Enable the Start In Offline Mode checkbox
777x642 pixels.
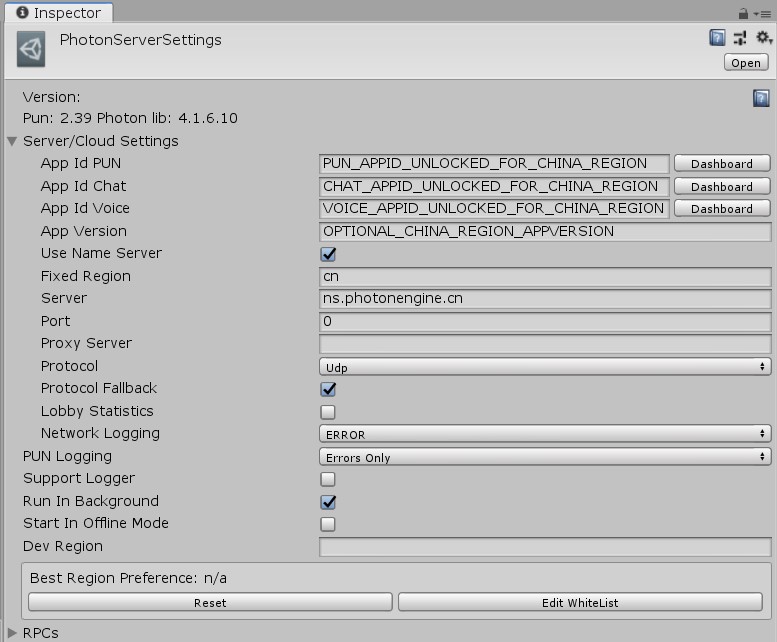click(328, 524)
